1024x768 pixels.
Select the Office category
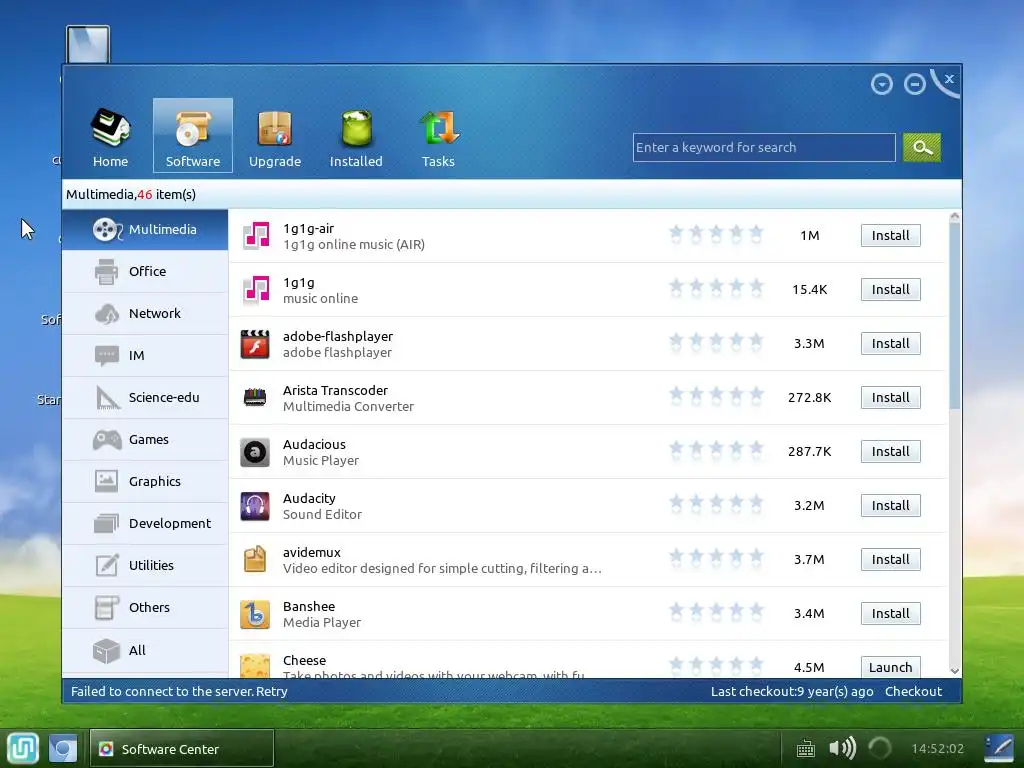145,271
